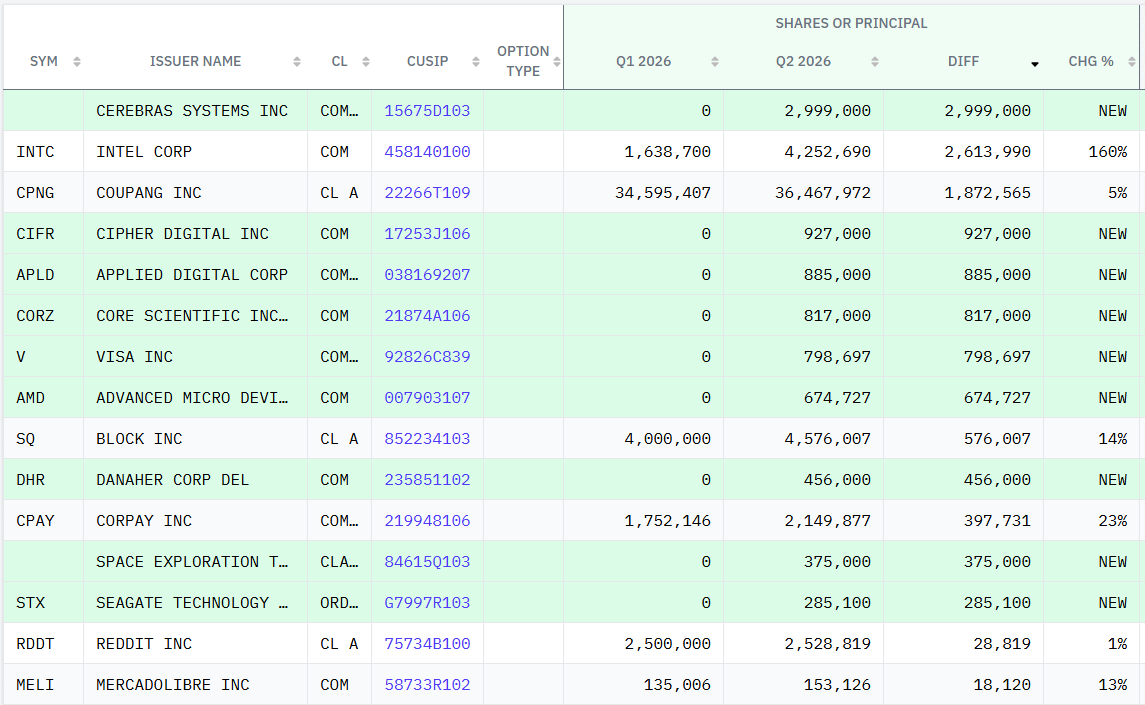Open CUSIP link 92826C839 for Visa

pos(427,357)
